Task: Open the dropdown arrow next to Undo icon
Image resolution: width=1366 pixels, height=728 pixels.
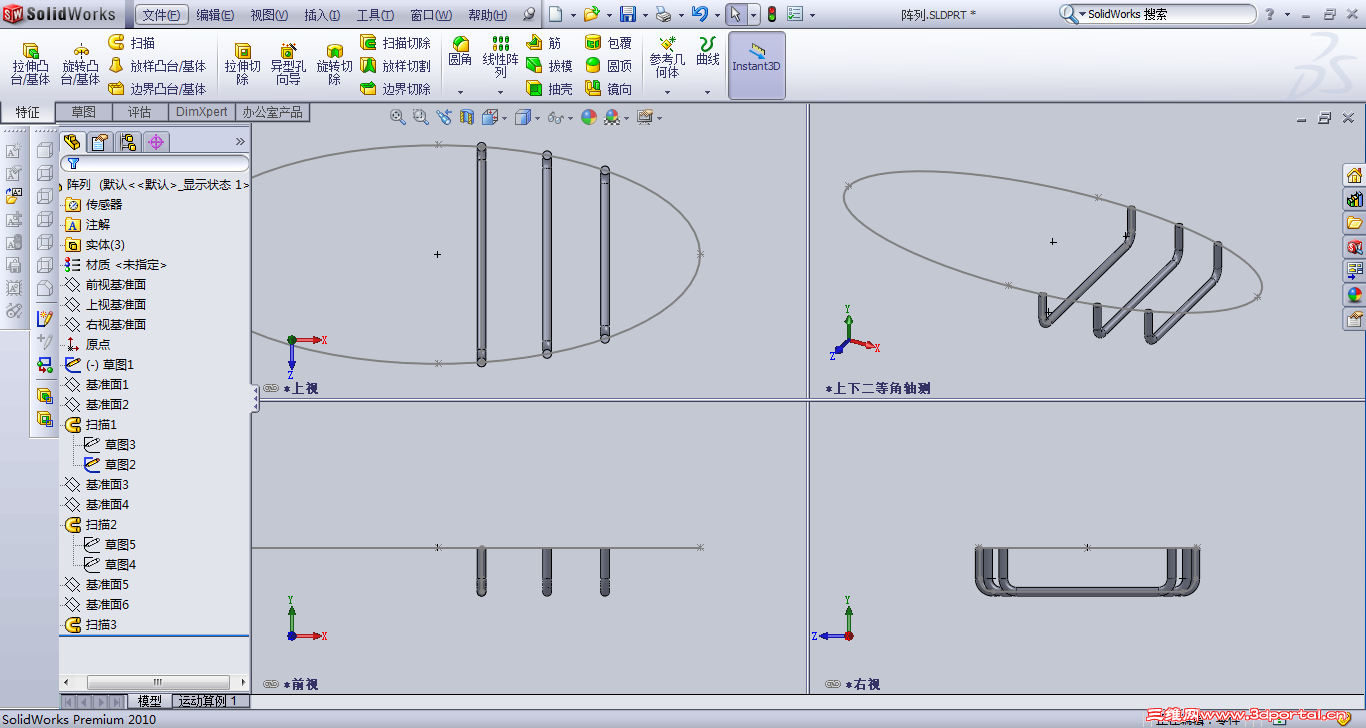Action: [716, 15]
